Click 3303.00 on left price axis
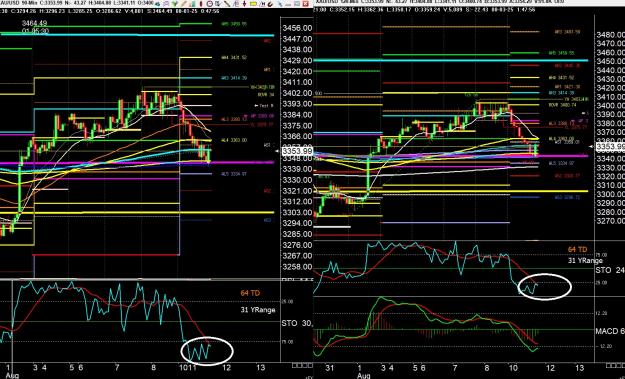 (x=297, y=212)
